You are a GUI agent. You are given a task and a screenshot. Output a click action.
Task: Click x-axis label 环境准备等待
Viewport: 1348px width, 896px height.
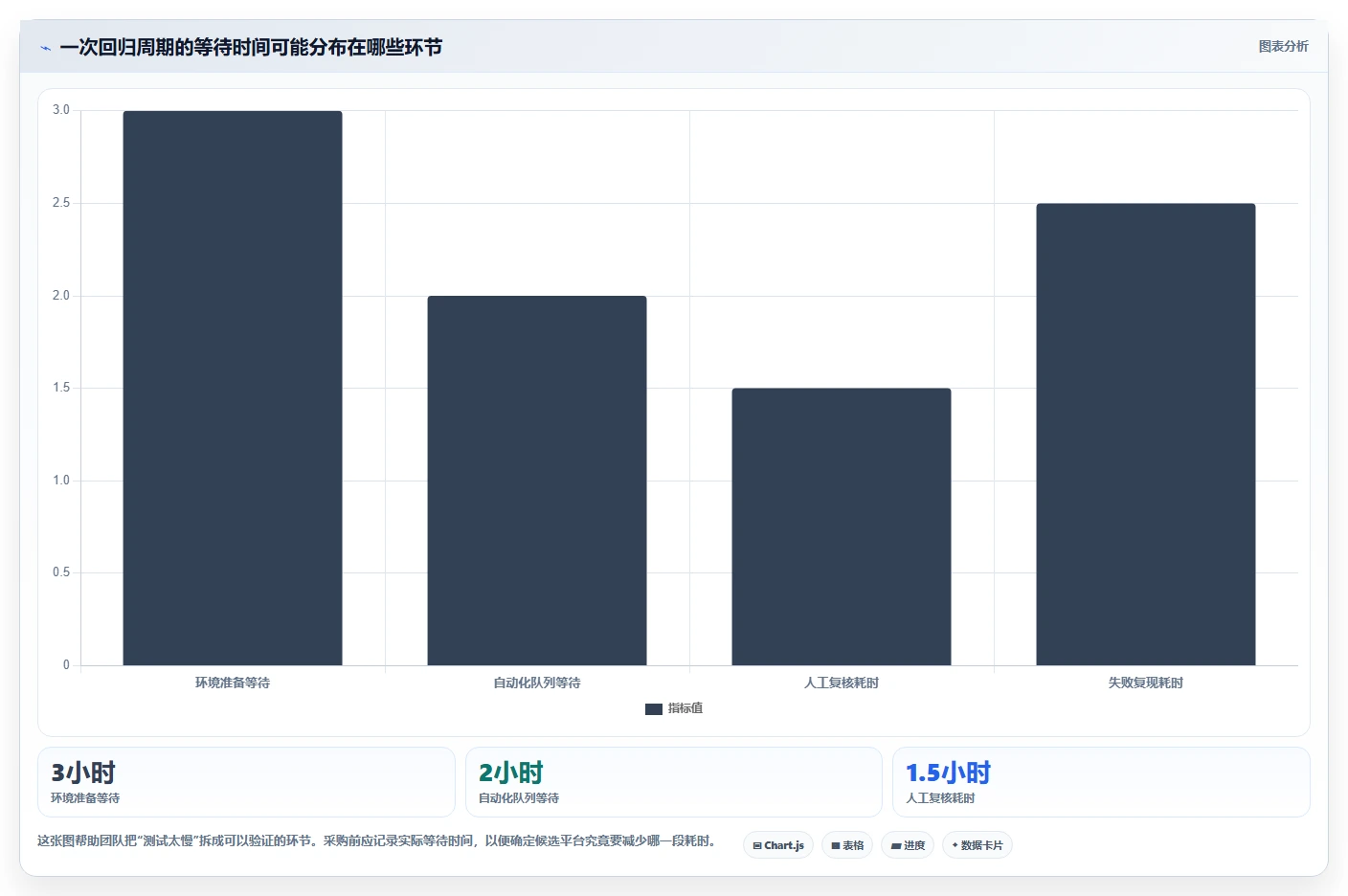[x=233, y=683]
